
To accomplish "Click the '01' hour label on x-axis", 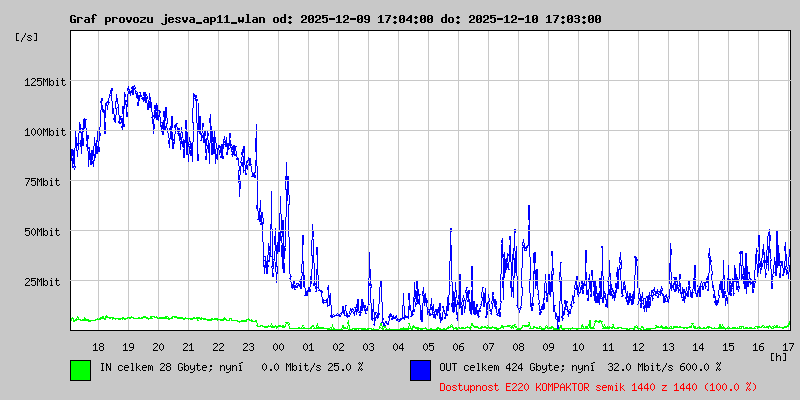I will [x=308, y=347].
